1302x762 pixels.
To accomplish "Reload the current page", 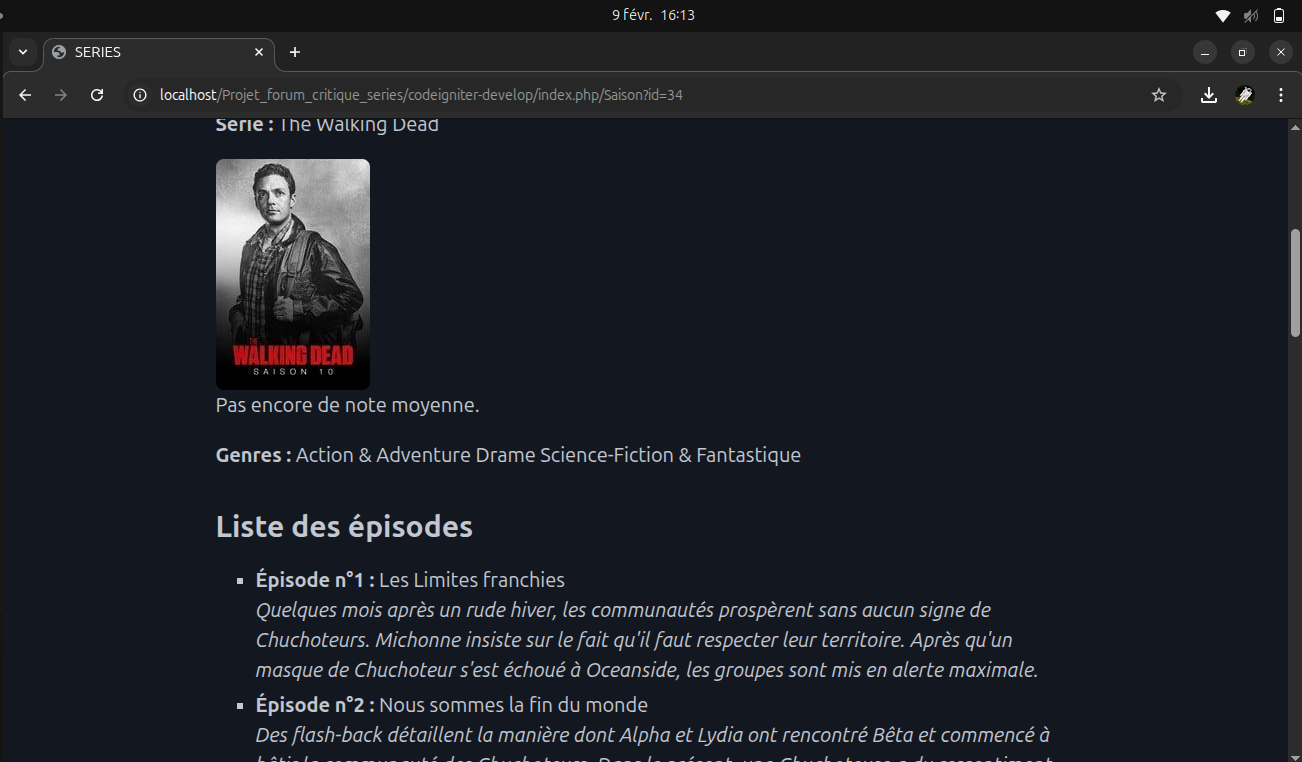I will coord(97,95).
